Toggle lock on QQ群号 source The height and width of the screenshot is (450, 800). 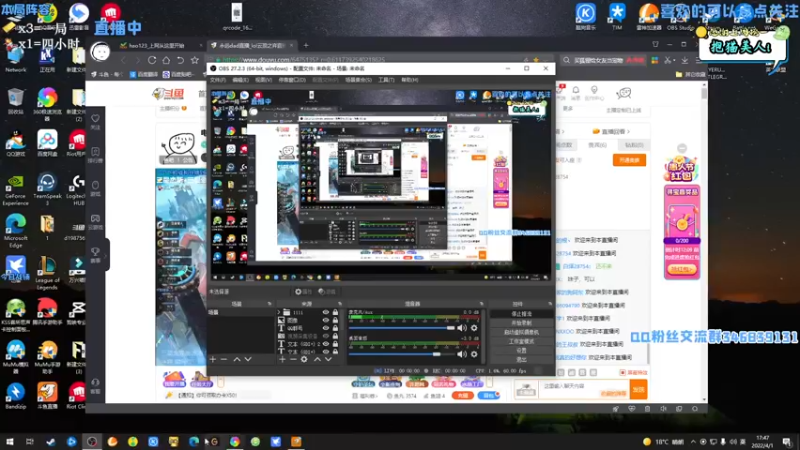pyautogui.click(x=335, y=328)
